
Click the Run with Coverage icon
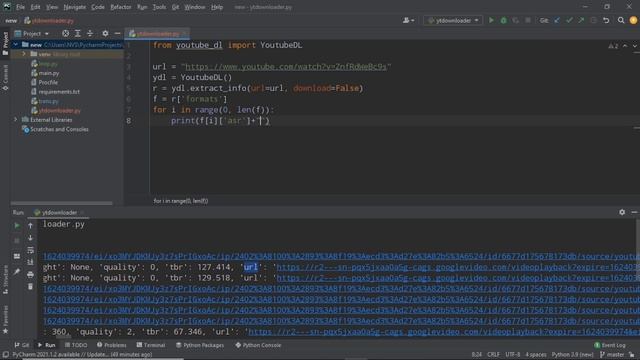click(x=516, y=20)
